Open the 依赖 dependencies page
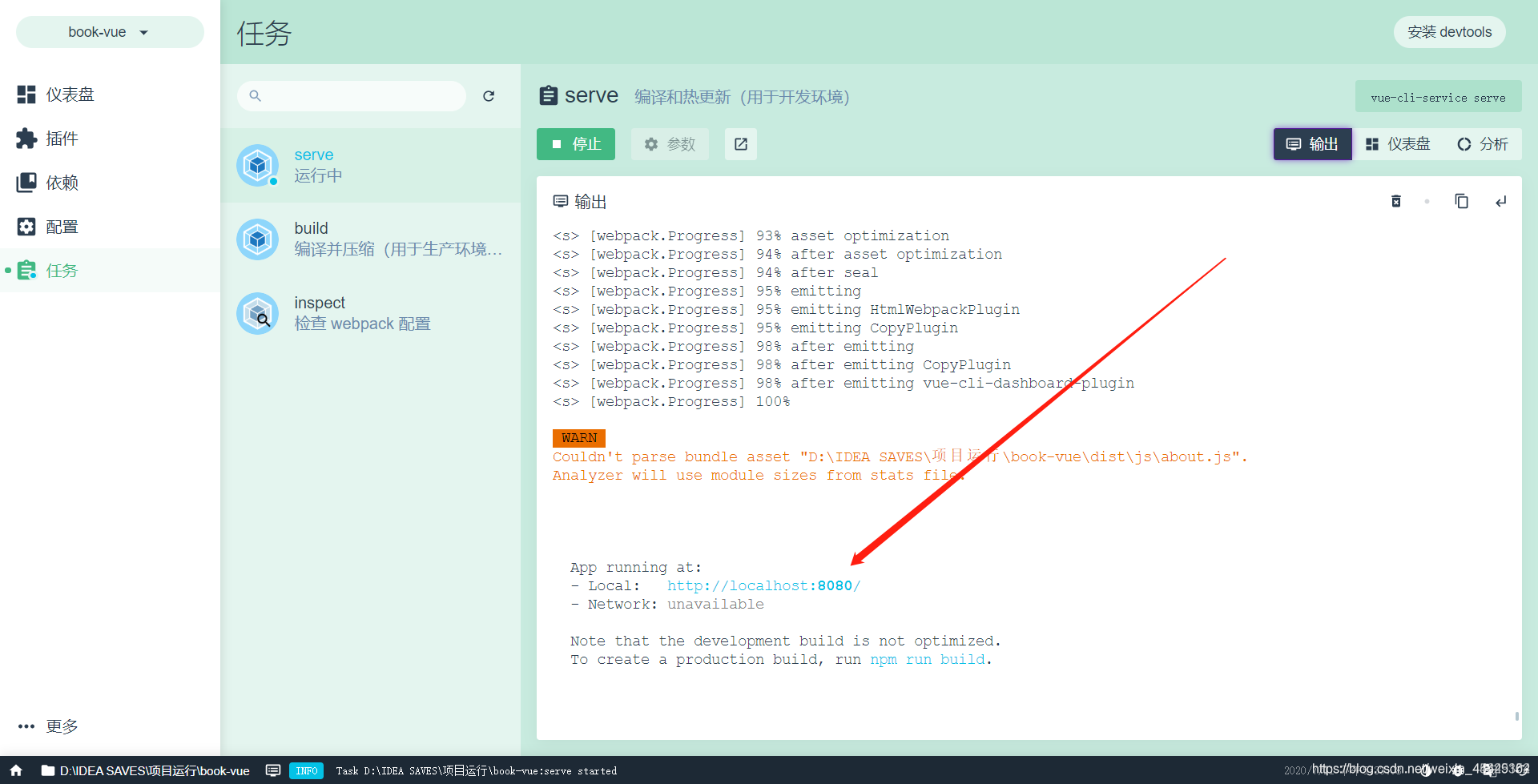 [110, 183]
